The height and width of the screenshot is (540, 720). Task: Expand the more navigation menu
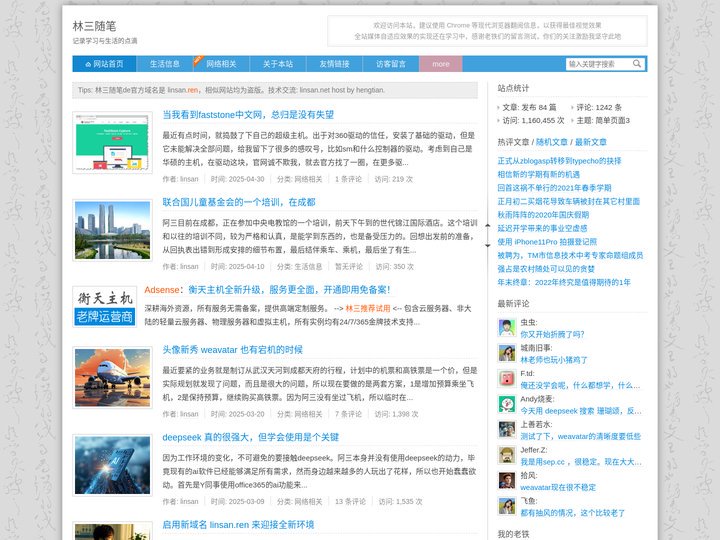pyautogui.click(x=441, y=64)
